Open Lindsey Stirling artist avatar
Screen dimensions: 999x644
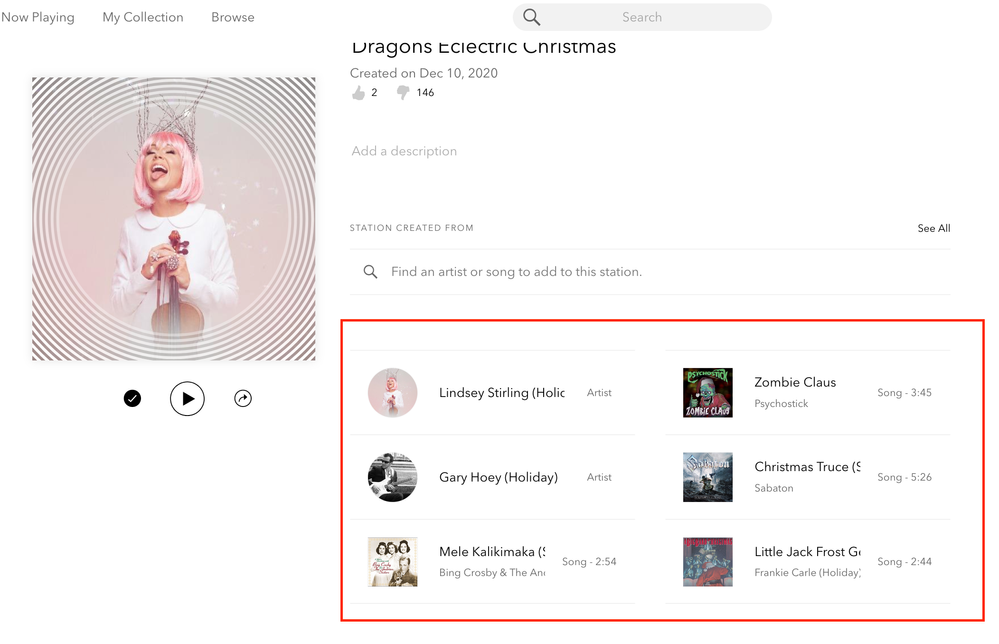tap(392, 393)
